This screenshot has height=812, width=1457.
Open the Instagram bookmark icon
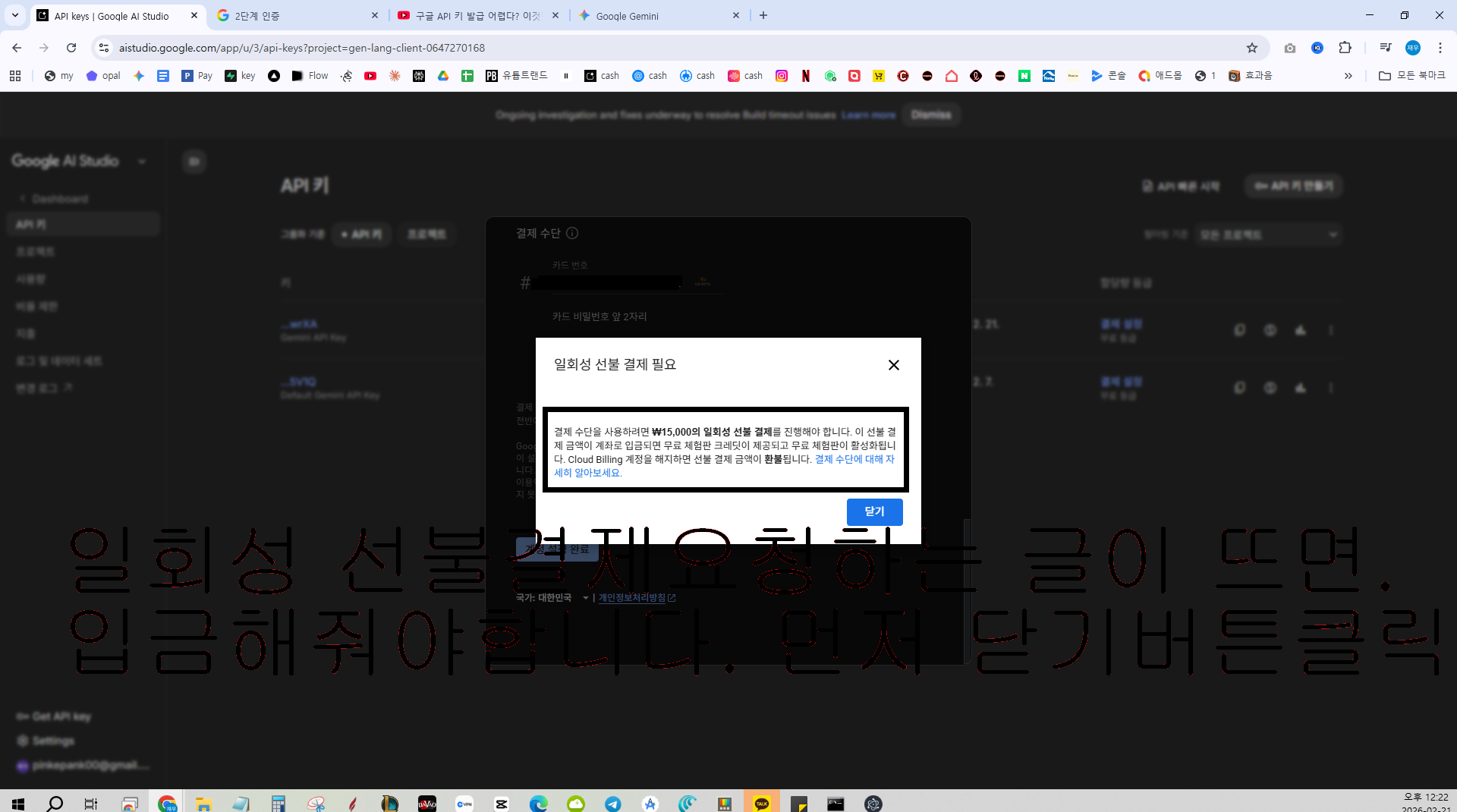pyautogui.click(x=782, y=76)
